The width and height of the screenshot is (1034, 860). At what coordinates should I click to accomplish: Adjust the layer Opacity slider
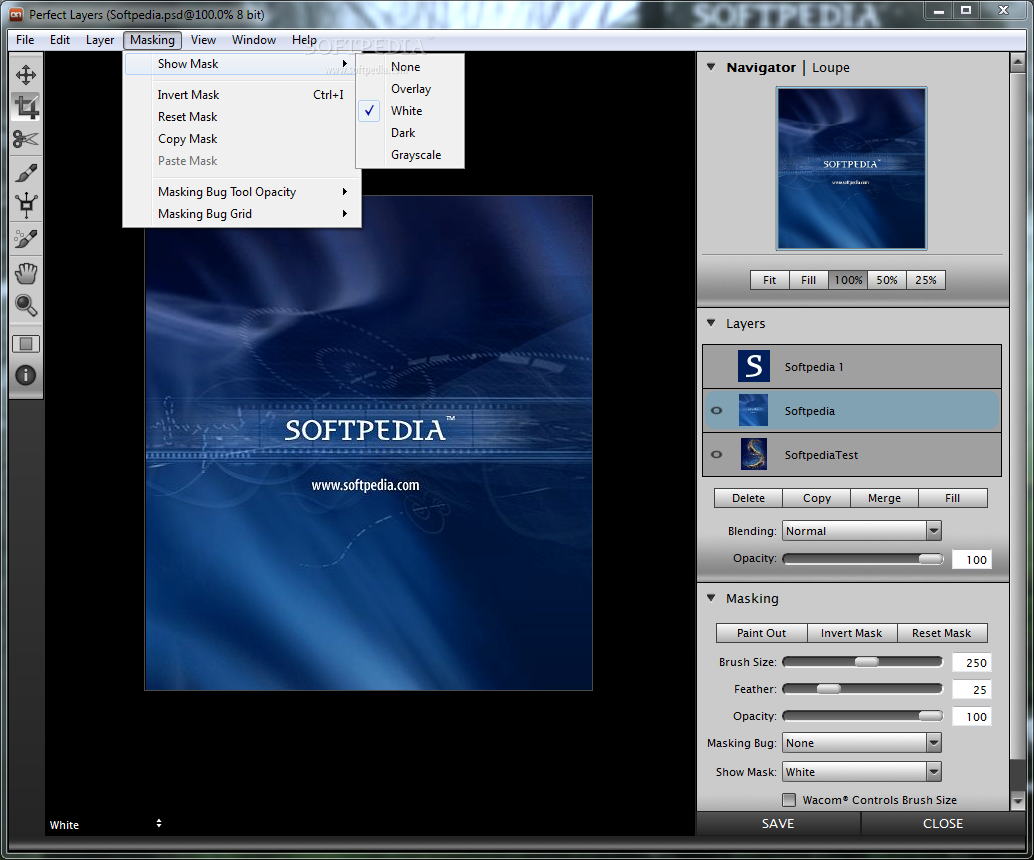pos(863,559)
